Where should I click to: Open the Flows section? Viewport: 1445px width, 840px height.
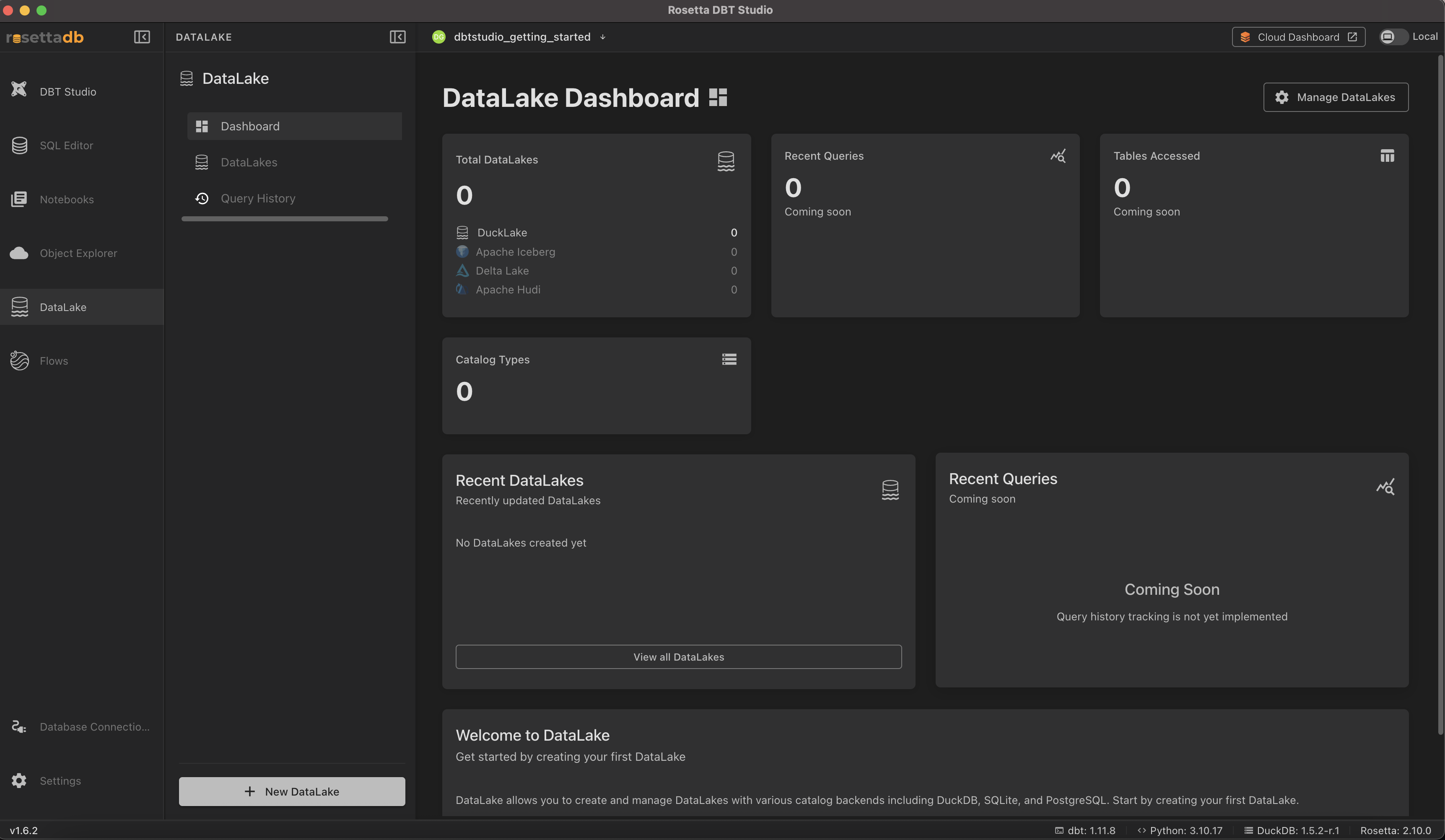pyautogui.click(x=81, y=360)
